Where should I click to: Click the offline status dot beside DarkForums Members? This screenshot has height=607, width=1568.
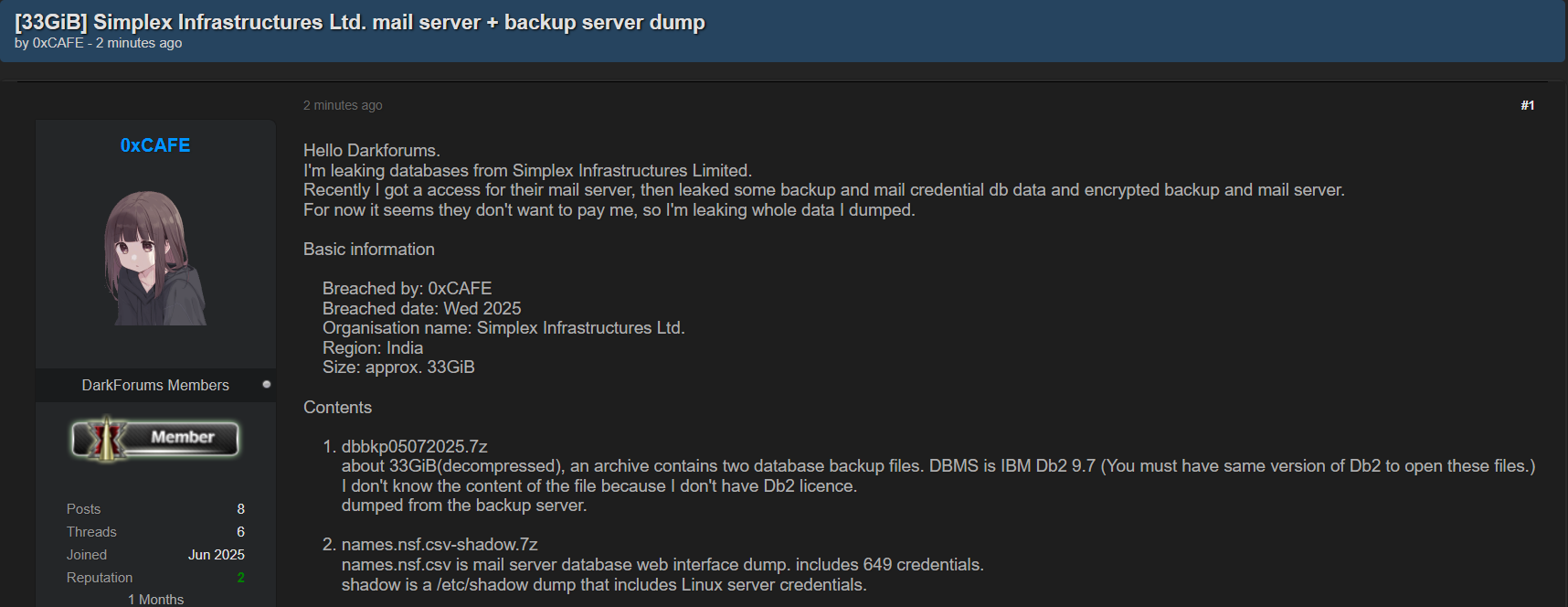pyautogui.click(x=267, y=385)
